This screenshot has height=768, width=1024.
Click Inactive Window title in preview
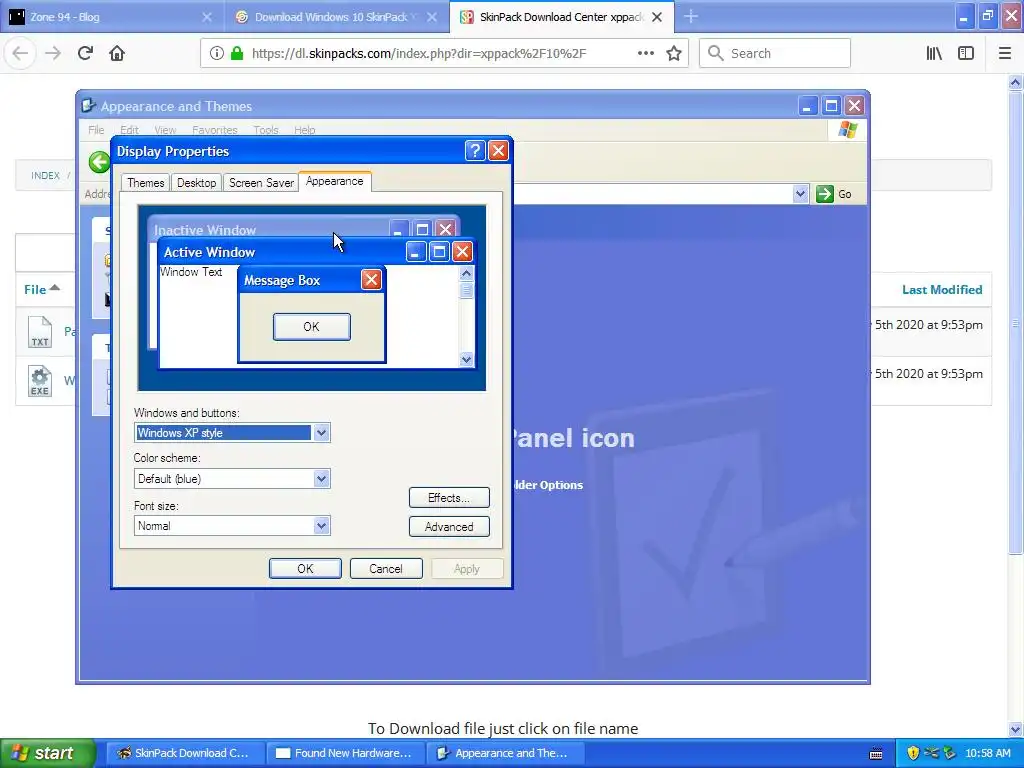tap(204, 230)
